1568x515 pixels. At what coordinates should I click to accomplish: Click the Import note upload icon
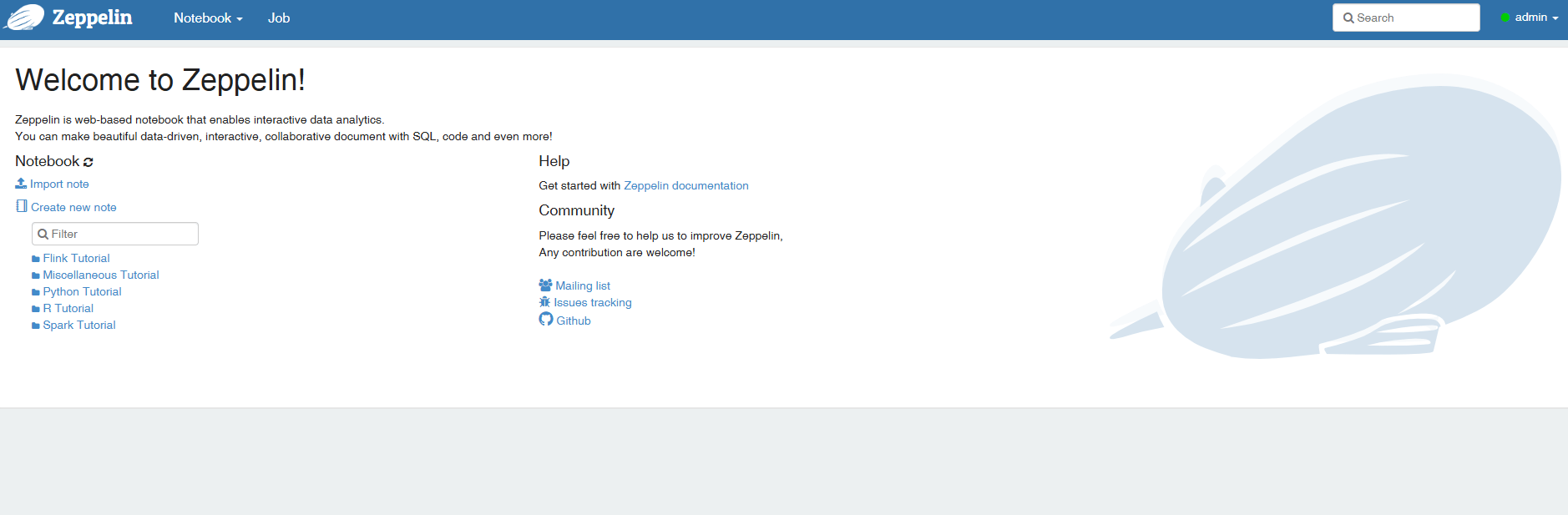pos(21,184)
